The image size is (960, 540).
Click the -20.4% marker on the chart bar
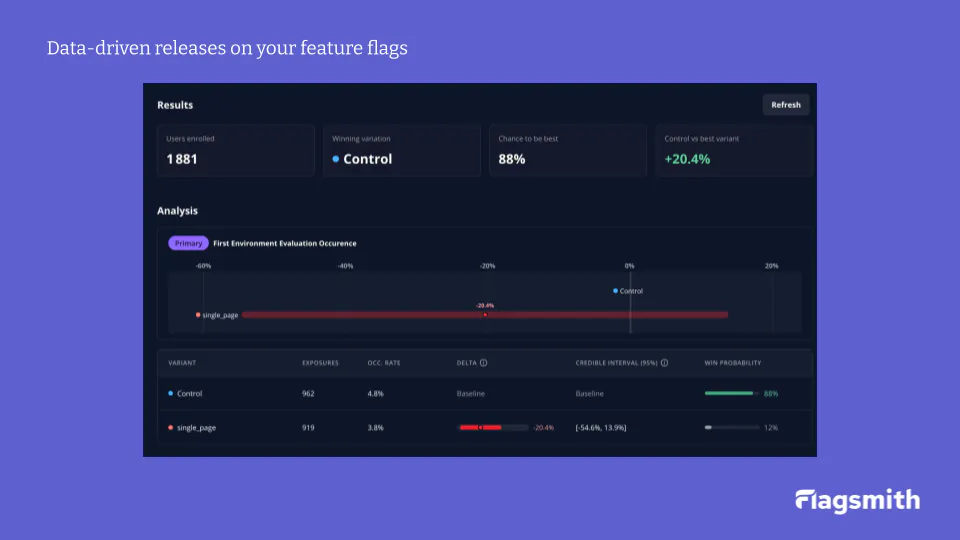[x=485, y=315]
